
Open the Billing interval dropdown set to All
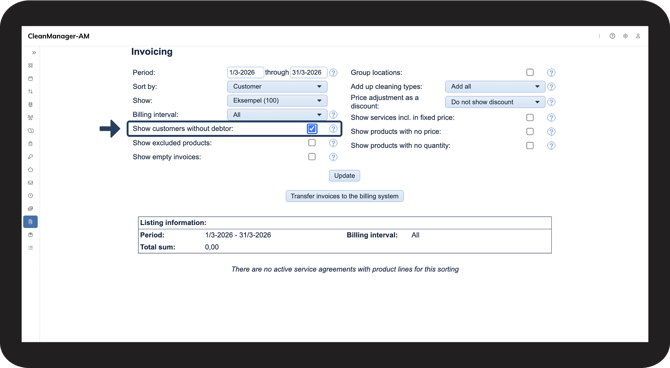coord(277,115)
